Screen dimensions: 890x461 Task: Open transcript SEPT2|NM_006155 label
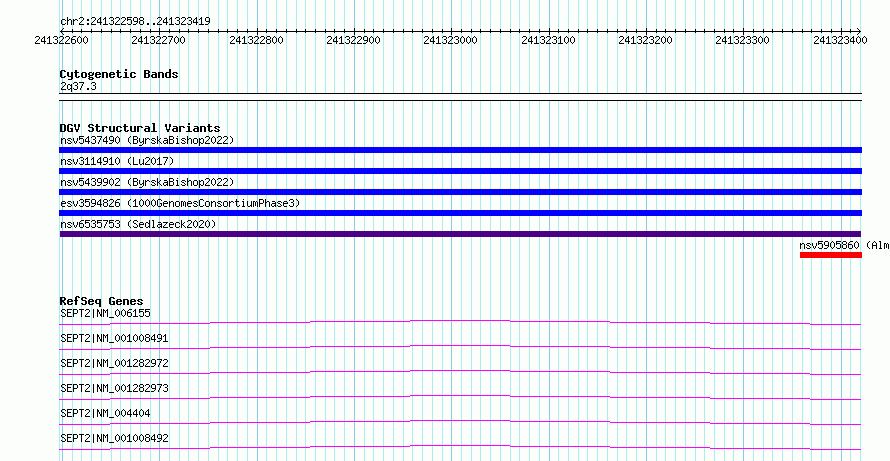[105, 313]
